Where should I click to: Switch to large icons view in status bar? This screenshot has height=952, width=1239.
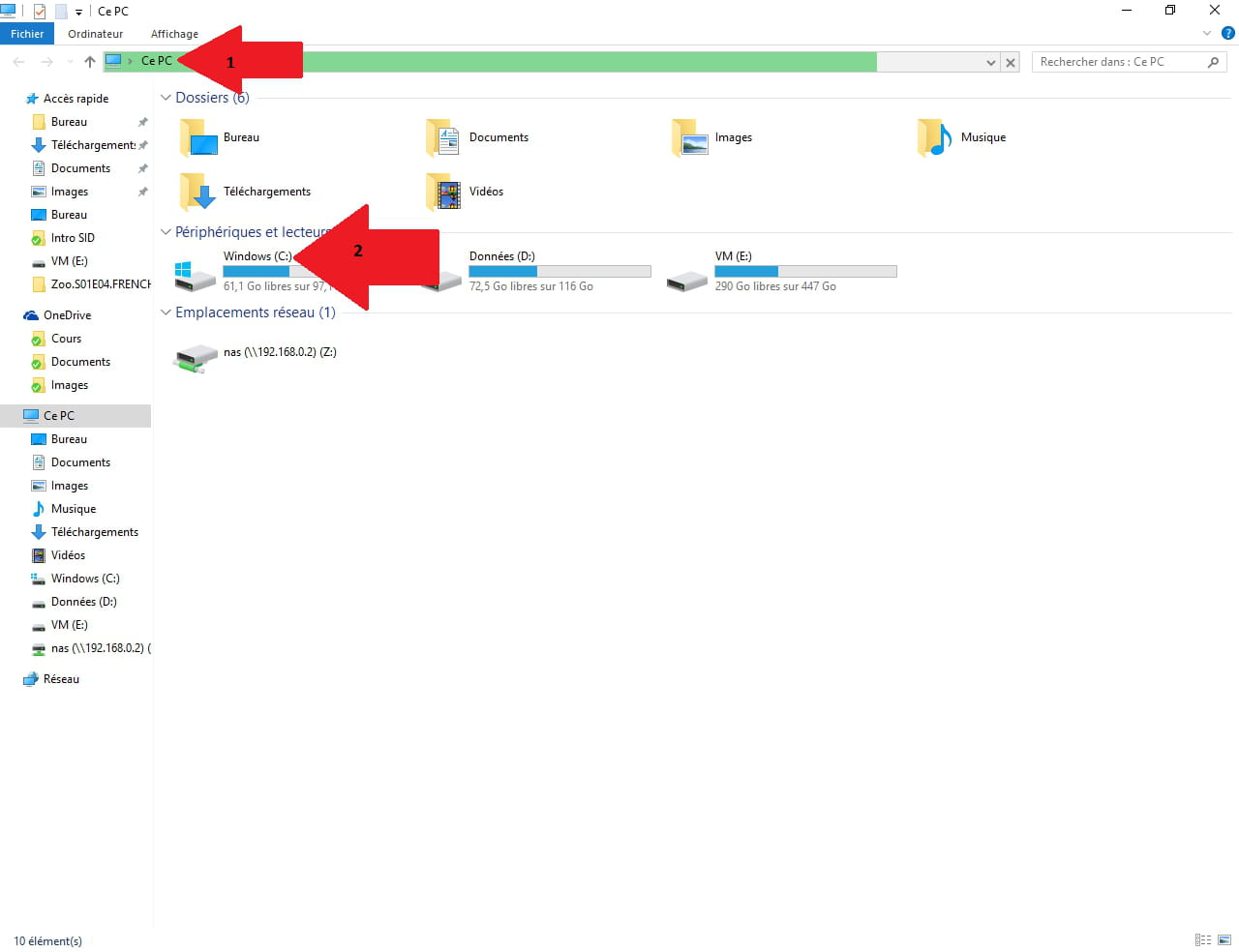click(1224, 939)
